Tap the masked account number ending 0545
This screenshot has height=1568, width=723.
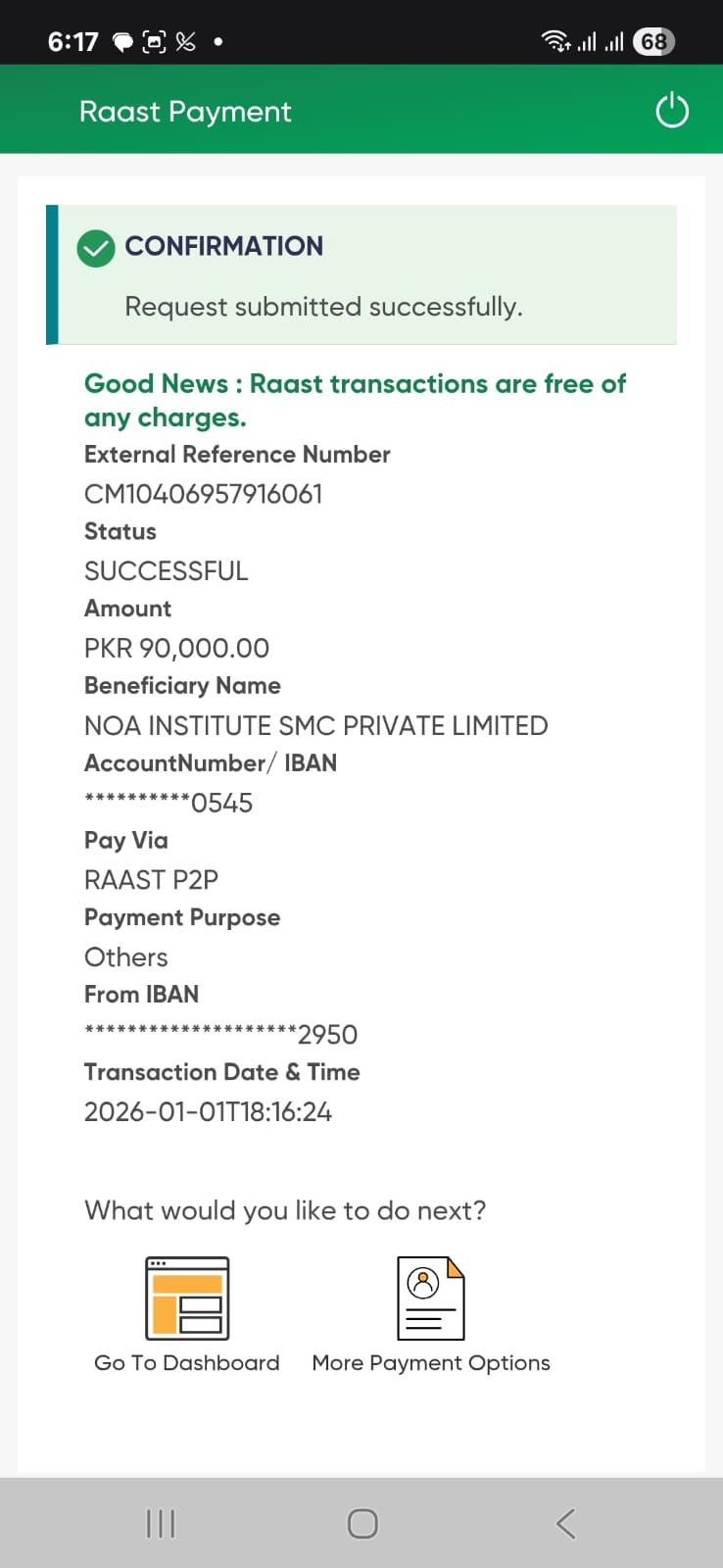coord(169,803)
